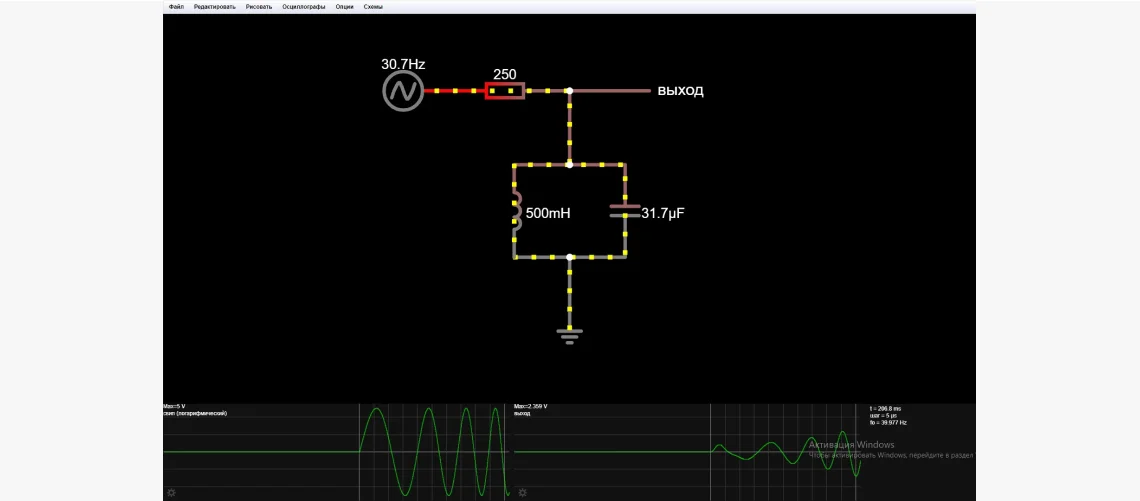Open the Рисовать menu
Viewport: 1140px width, 501px height.
click(x=259, y=6)
